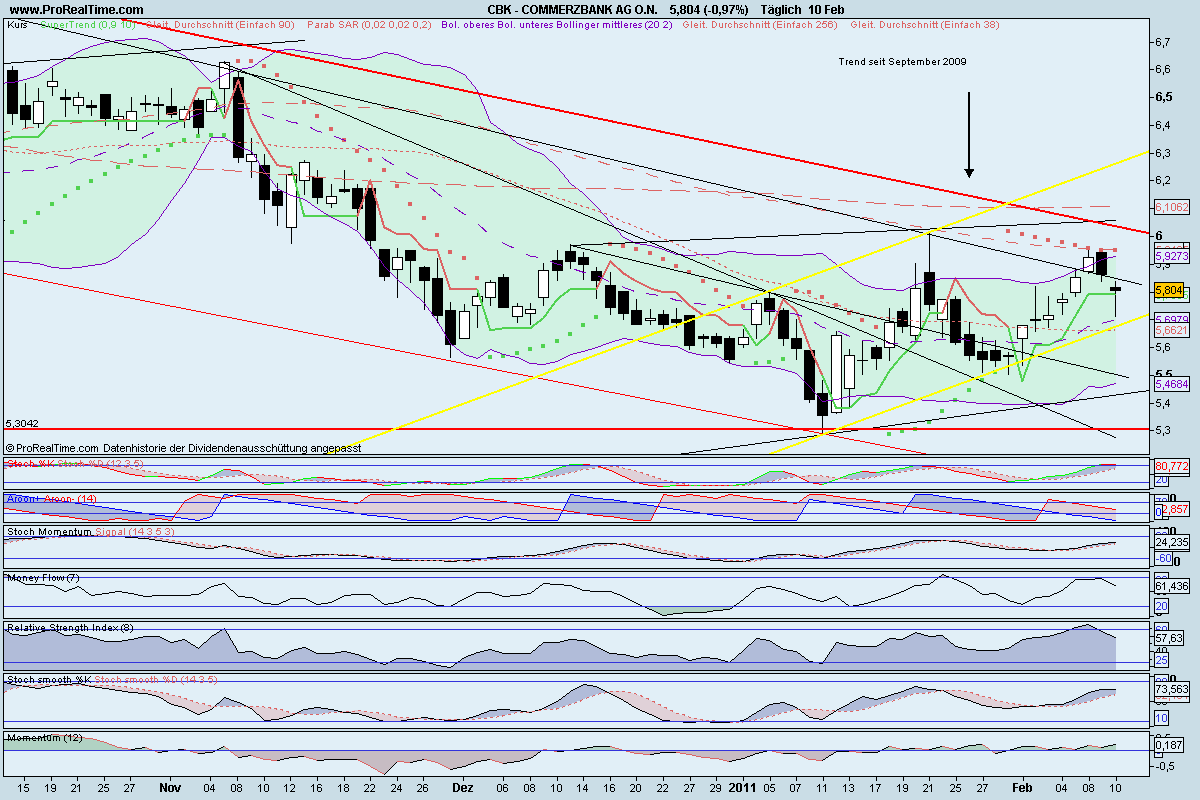Click the Täglich timeframe label in the title
The height and width of the screenshot is (800, 1200).
783,8
